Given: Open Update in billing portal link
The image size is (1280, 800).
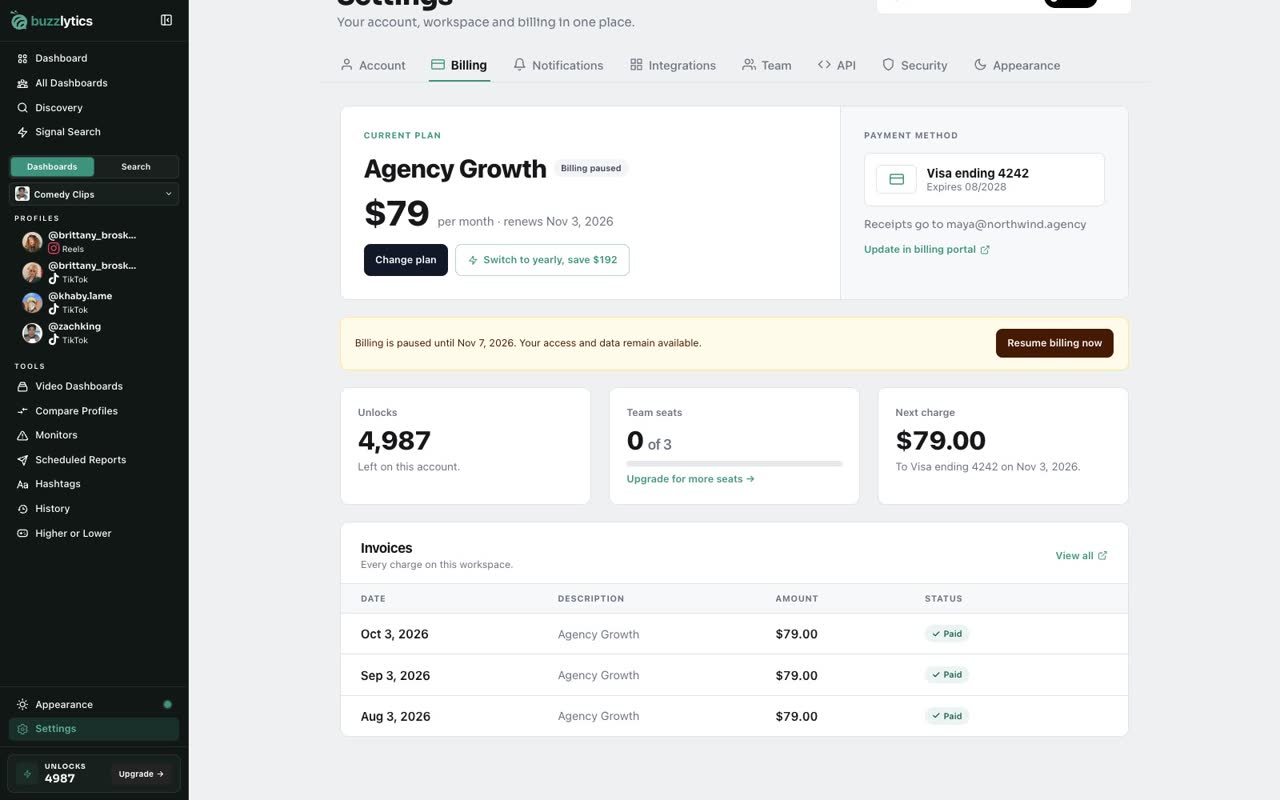Looking at the screenshot, I should (927, 249).
